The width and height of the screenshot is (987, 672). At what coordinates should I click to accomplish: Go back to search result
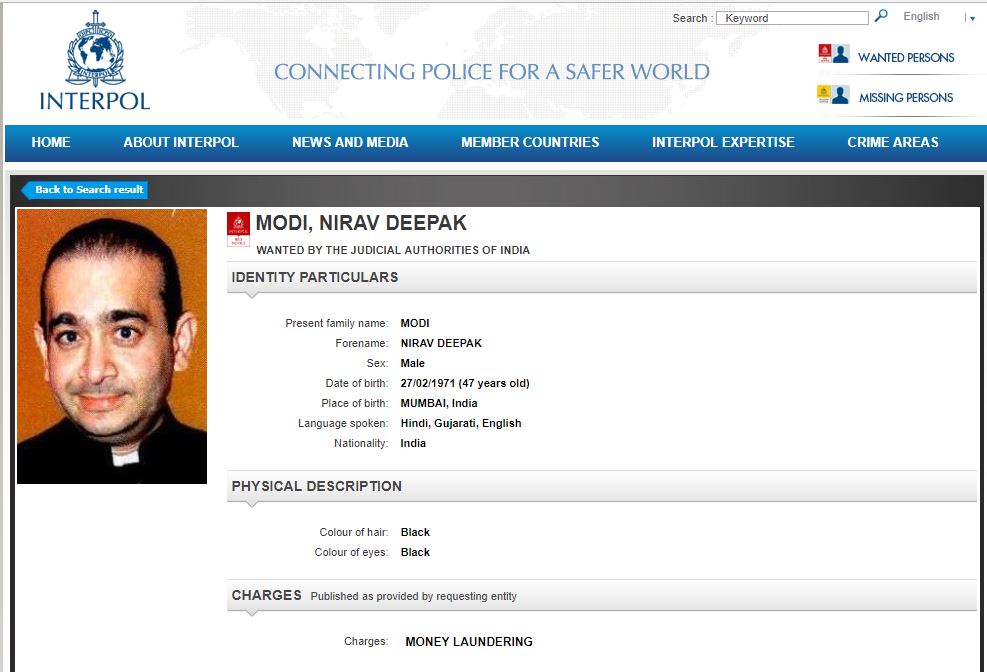(x=85, y=189)
